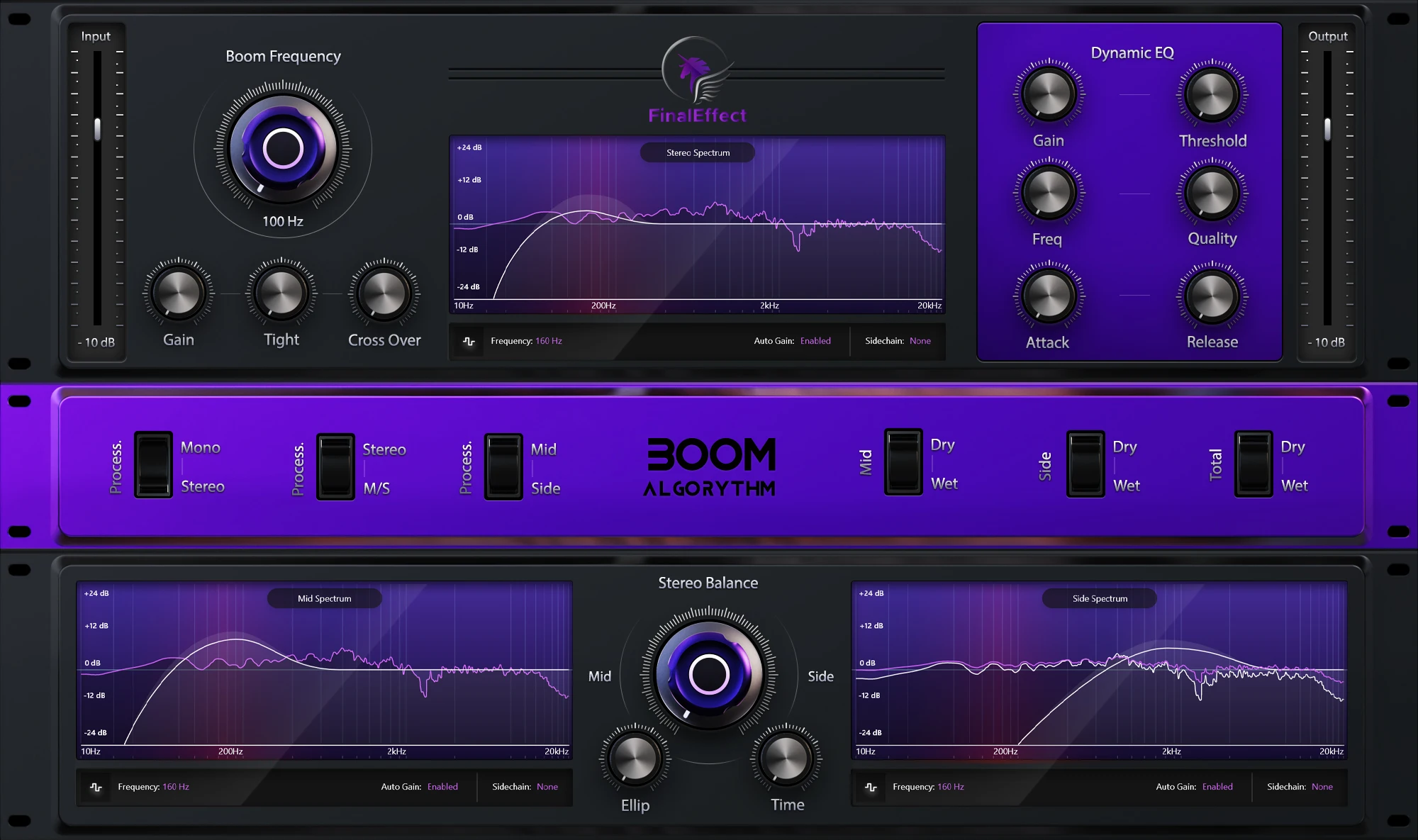Toggle the Stereo/M/S process switch
1418x840 pixels.
point(335,466)
